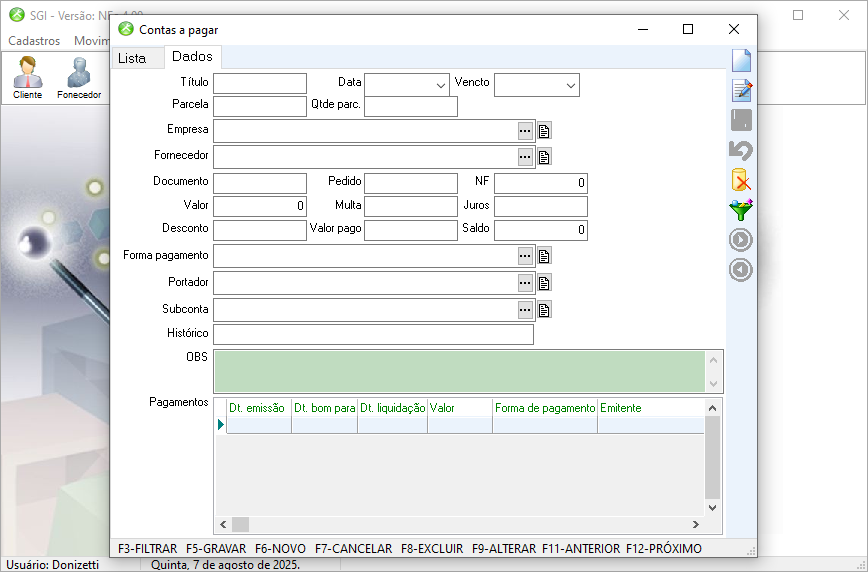Screen dimensions: 868x572
Task: Expand the Vencto date dropdown
Action: point(571,86)
